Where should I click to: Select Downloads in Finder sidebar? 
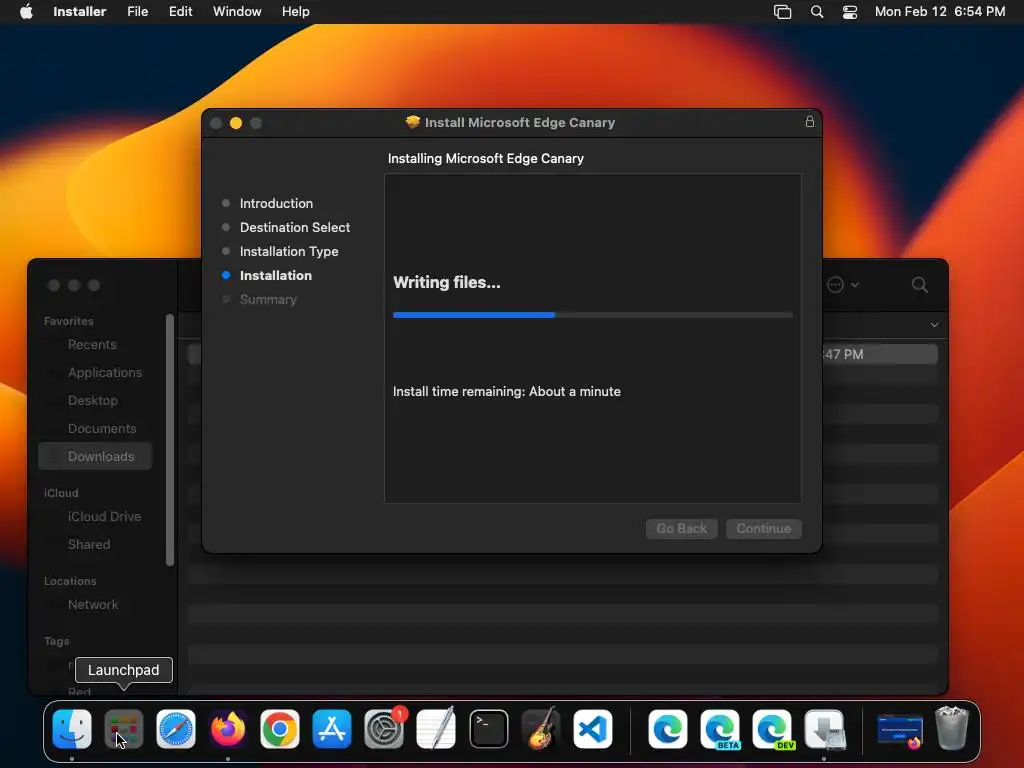95,456
